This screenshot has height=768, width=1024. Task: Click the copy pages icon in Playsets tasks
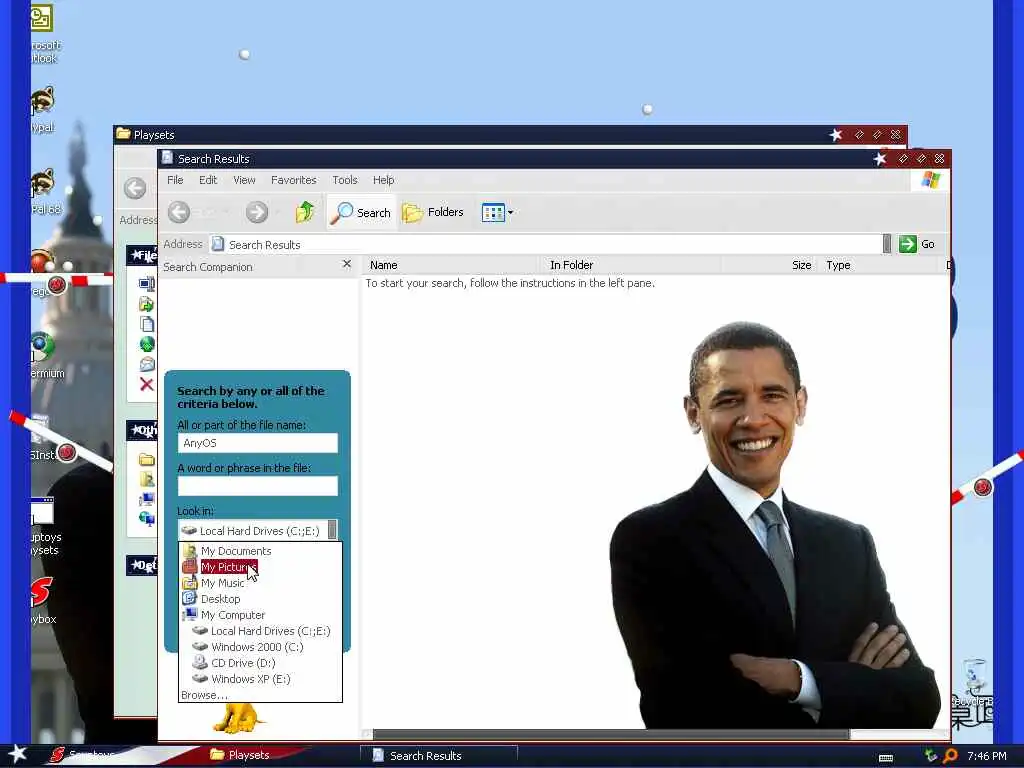(146, 324)
